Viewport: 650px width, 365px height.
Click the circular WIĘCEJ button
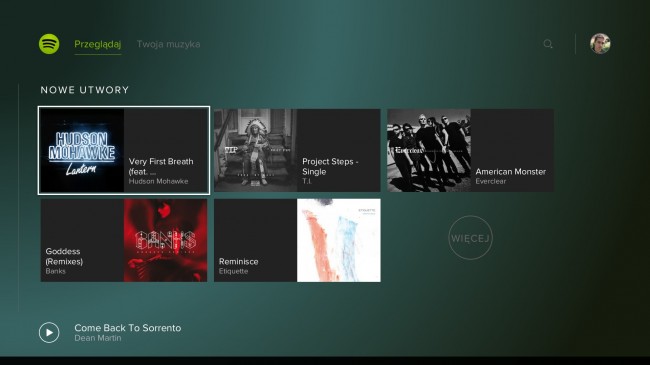(x=470, y=238)
